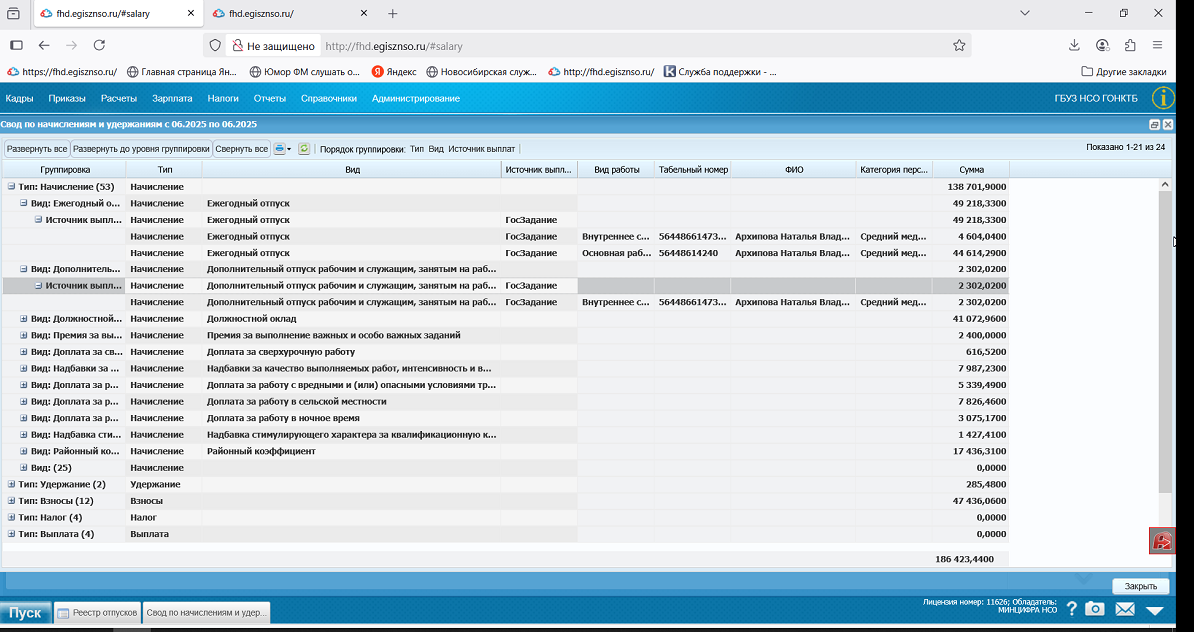Open the Администрирование menu
The width and height of the screenshot is (1194, 632).
click(x=416, y=98)
